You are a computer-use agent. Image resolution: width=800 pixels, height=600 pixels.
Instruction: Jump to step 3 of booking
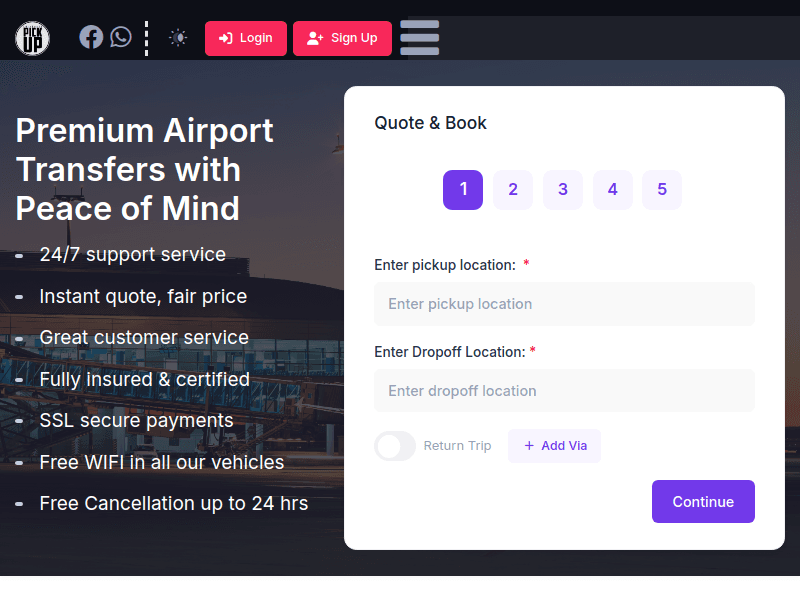pos(563,190)
